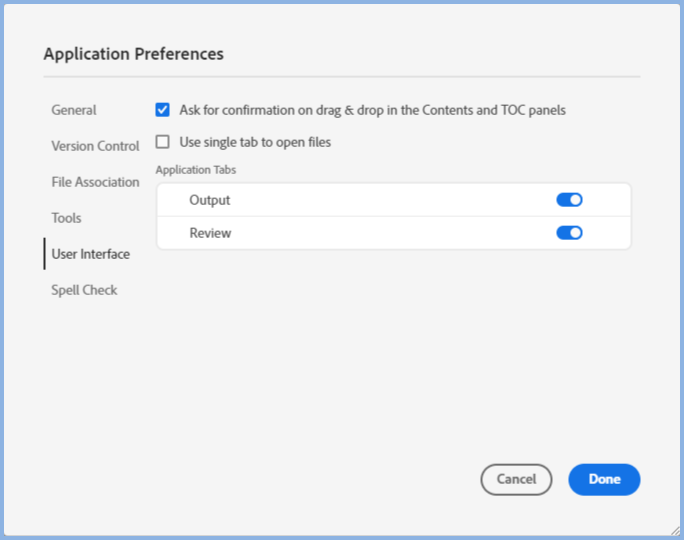The image size is (684, 540).
Task: Cancel the preferences dialog
Action: click(516, 479)
